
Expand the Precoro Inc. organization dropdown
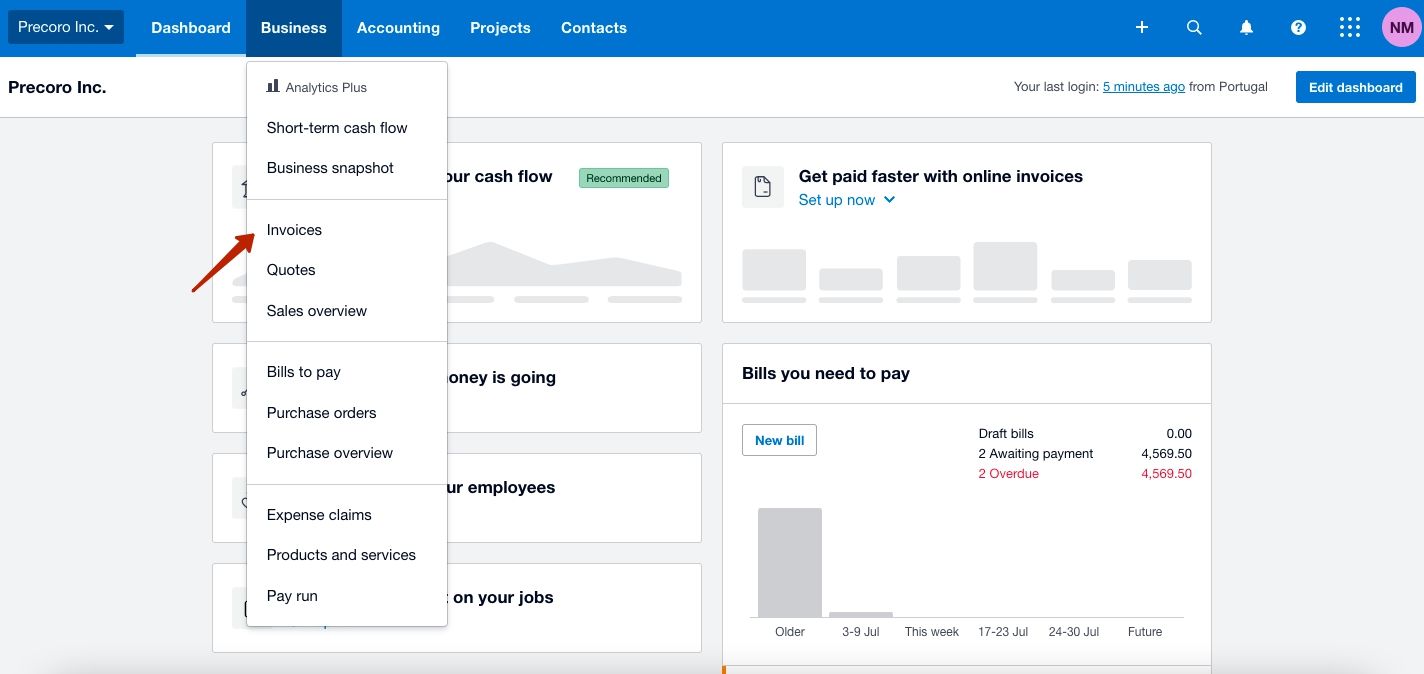[65, 27]
